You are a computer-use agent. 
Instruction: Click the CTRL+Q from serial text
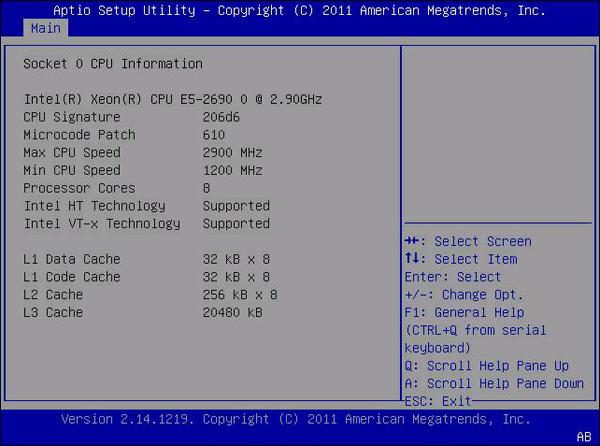[x=476, y=330]
